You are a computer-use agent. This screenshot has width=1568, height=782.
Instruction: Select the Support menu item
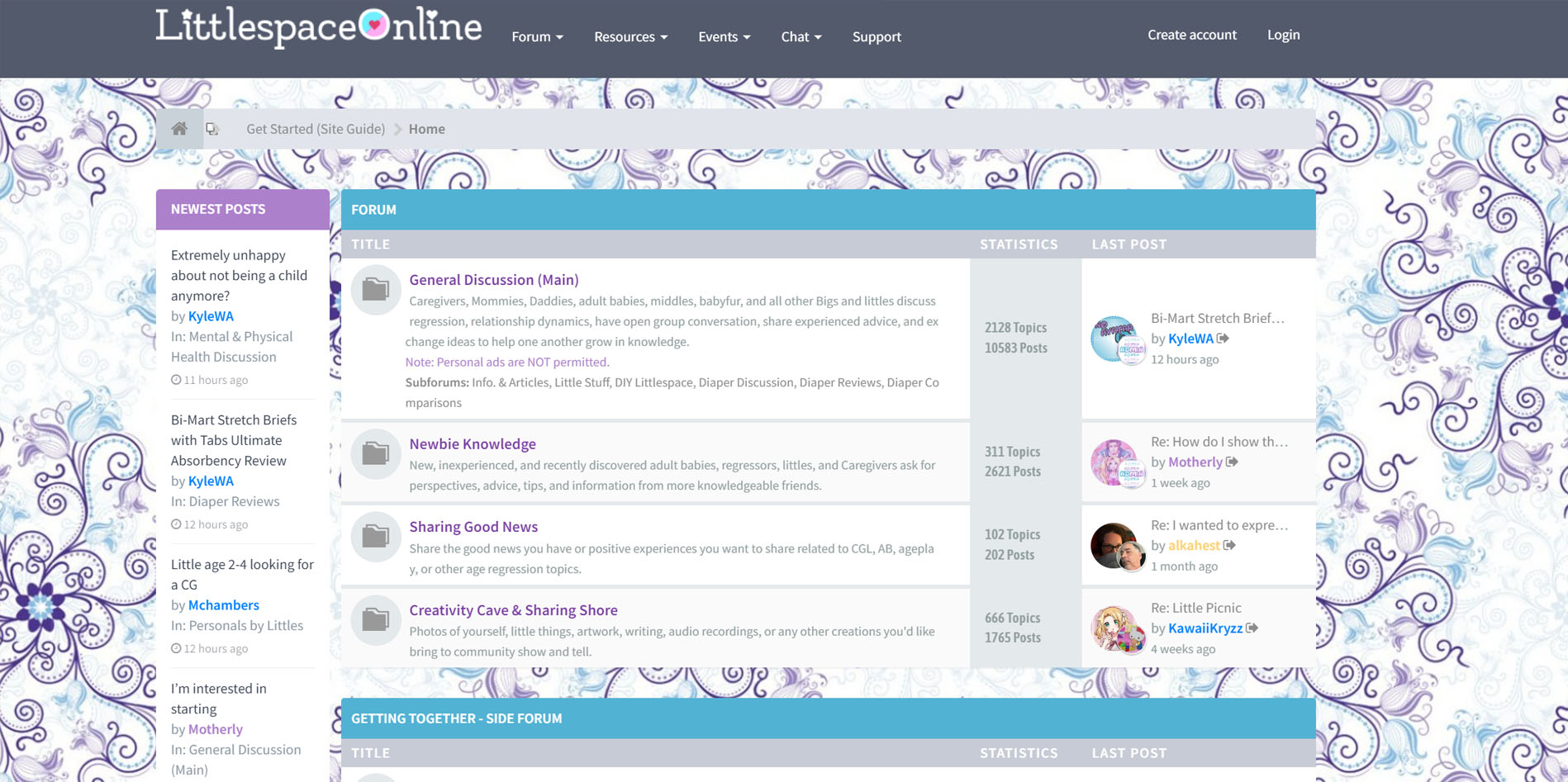pyautogui.click(x=877, y=36)
